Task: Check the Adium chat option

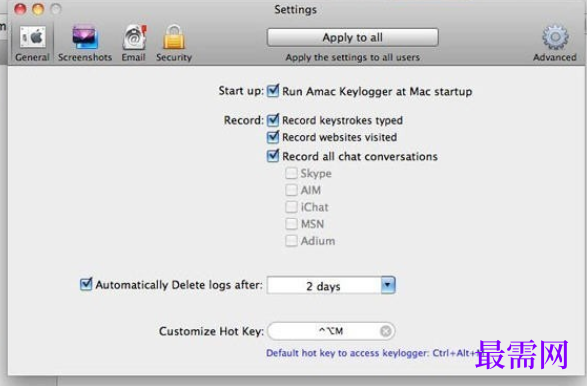Action: tap(291, 241)
